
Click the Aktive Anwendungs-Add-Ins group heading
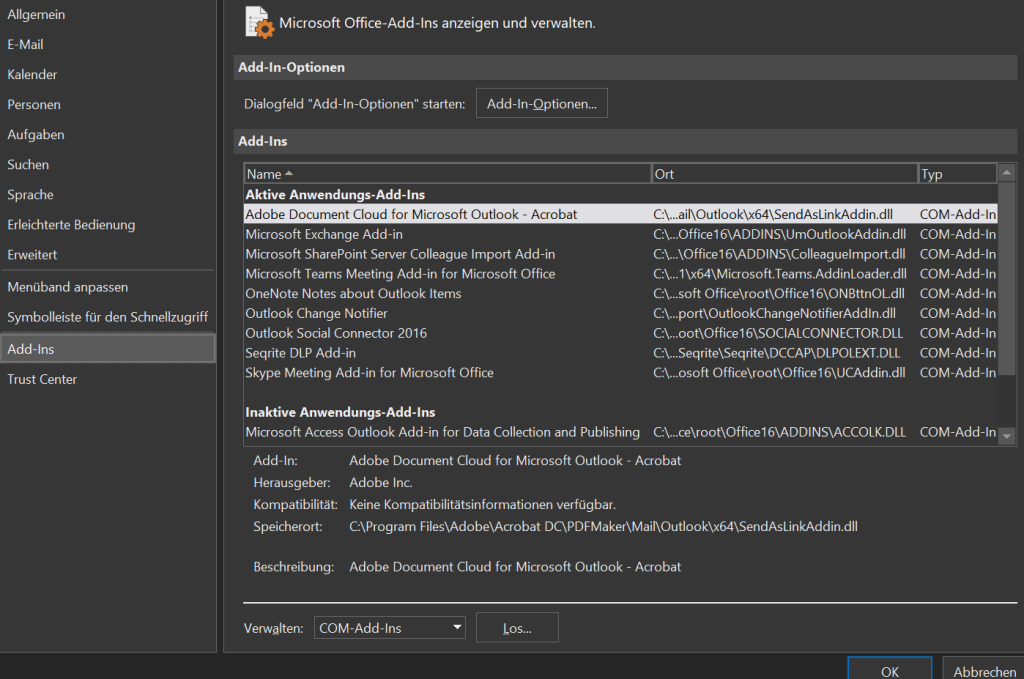[335, 195]
